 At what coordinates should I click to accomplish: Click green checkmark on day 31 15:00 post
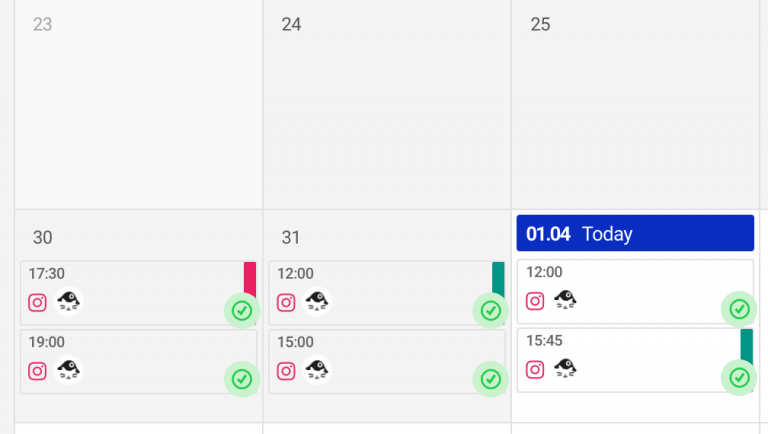[x=490, y=379]
